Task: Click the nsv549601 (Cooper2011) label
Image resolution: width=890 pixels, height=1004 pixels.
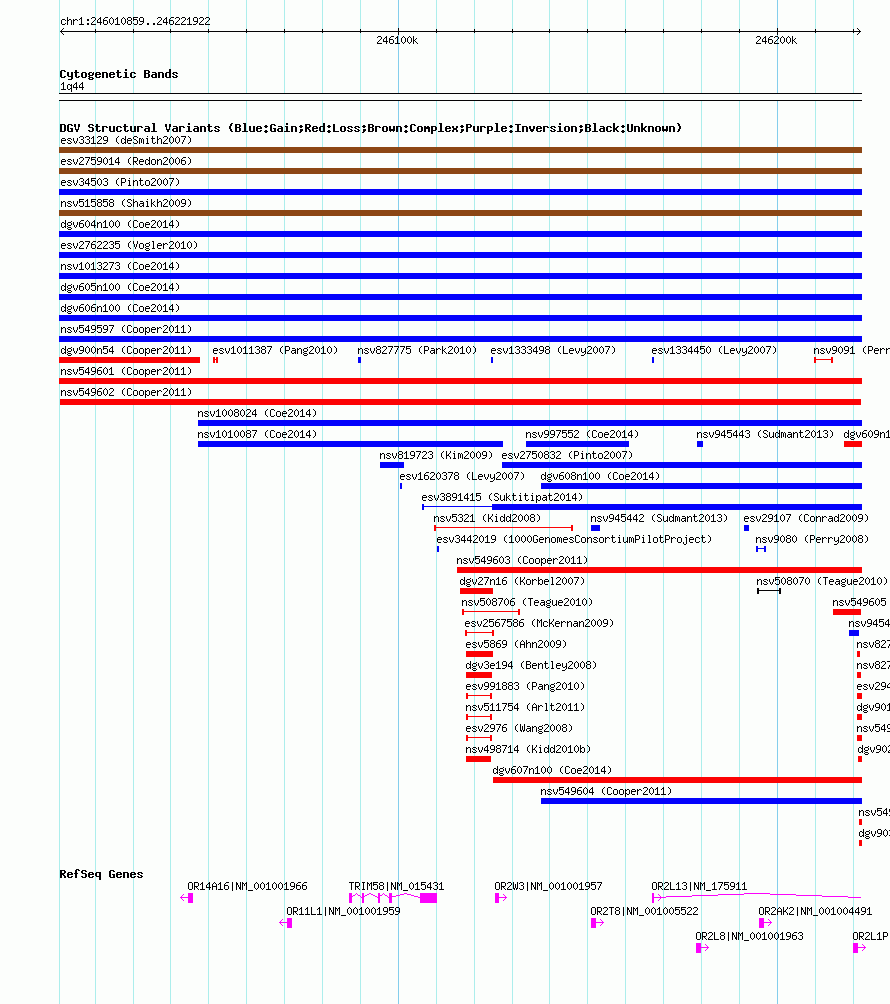Action: pos(126,371)
